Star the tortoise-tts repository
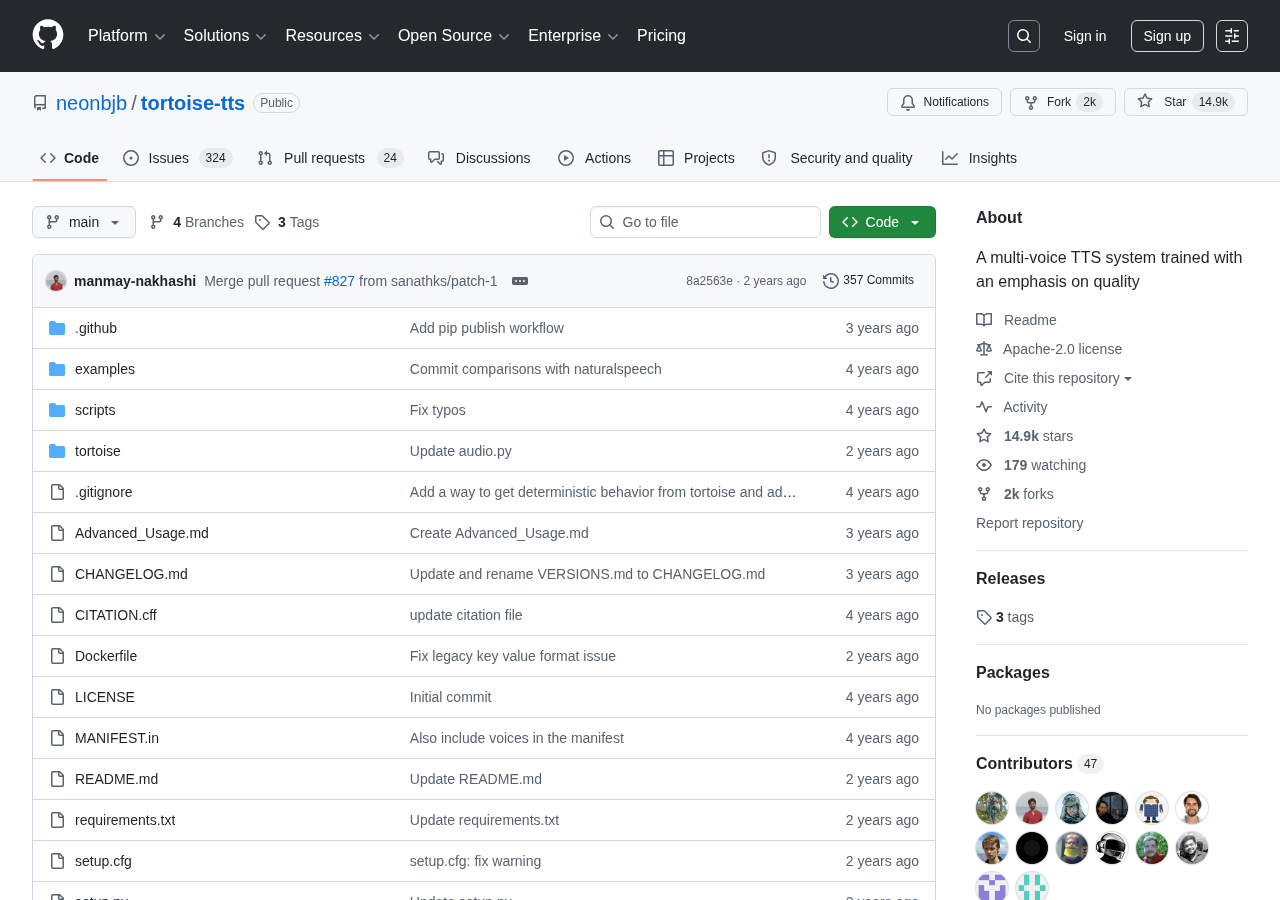This screenshot has width=1280, height=900. point(1185,102)
